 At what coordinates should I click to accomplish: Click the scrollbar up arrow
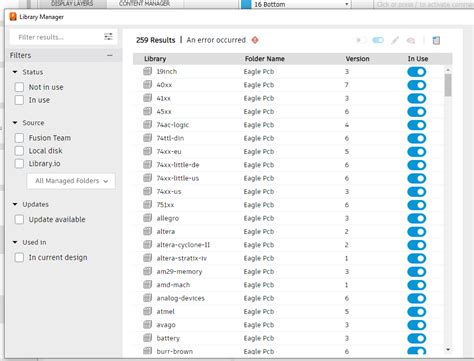pyautogui.click(x=448, y=70)
